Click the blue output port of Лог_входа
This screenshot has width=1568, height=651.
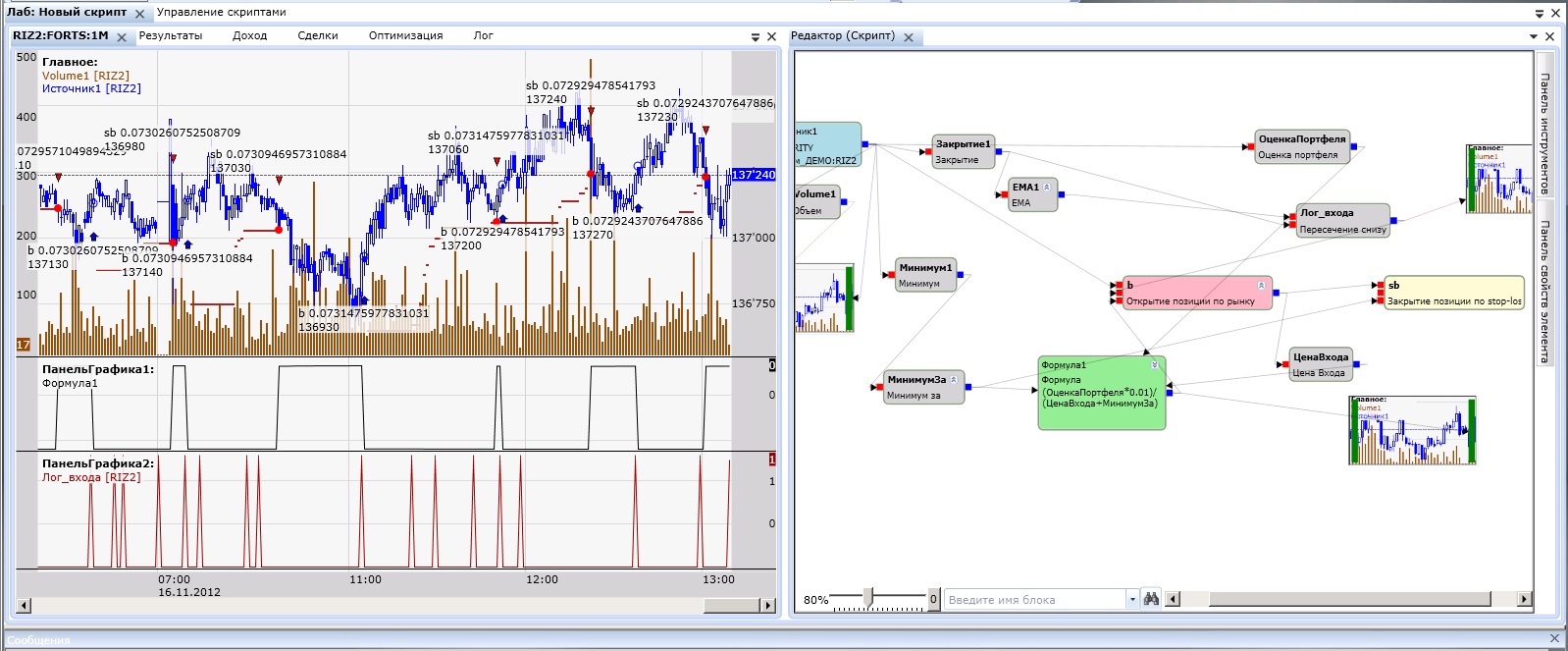(x=1394, y=221)
